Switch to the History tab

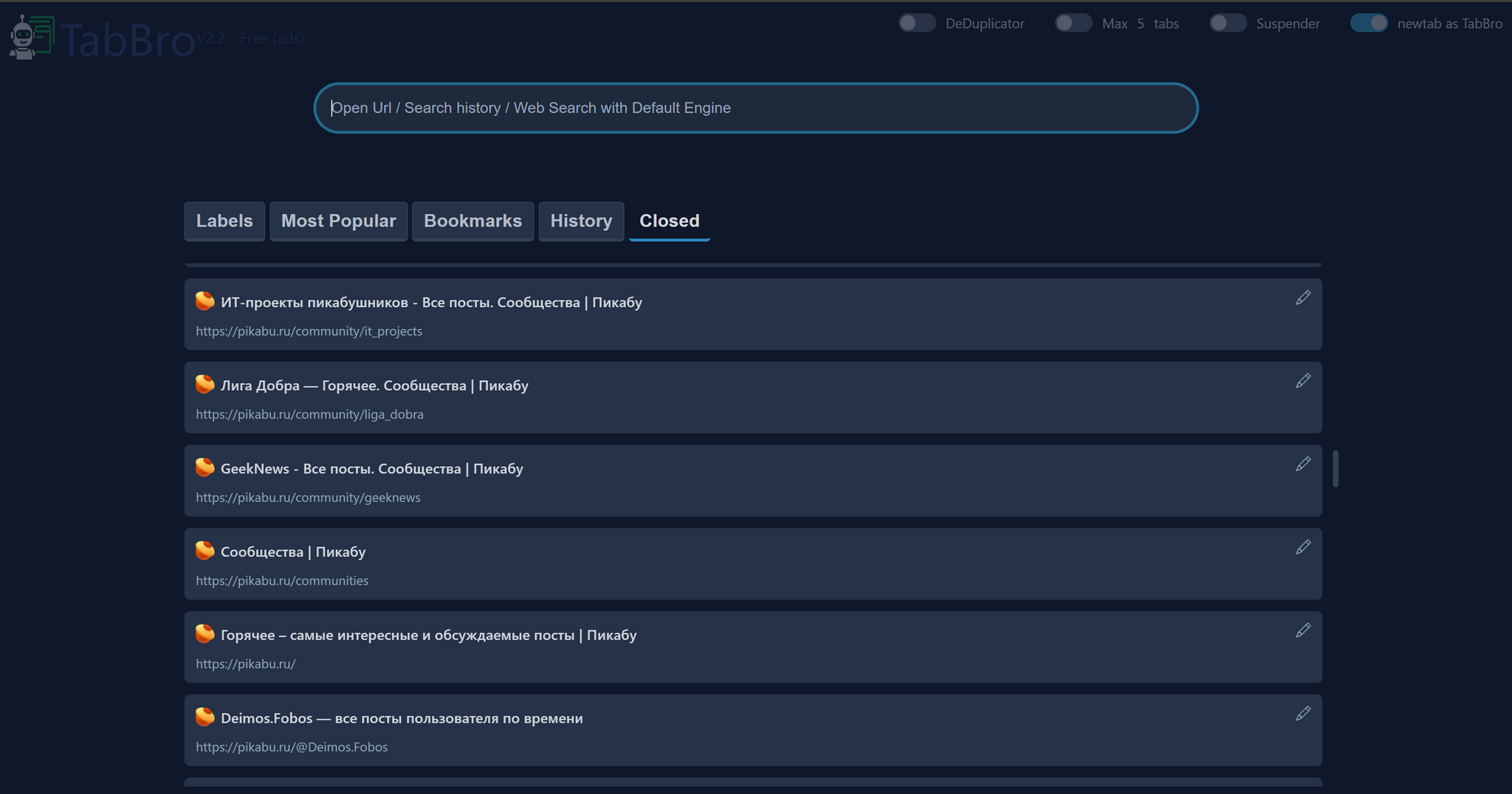[582, 221]
